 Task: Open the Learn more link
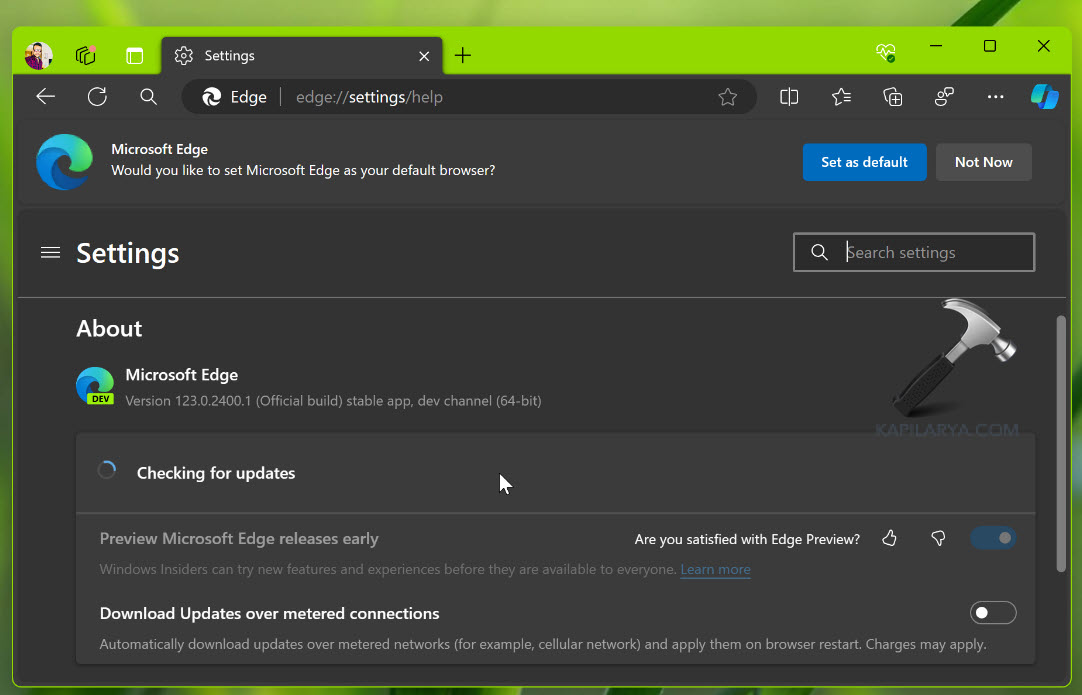(x=715, y=570)
